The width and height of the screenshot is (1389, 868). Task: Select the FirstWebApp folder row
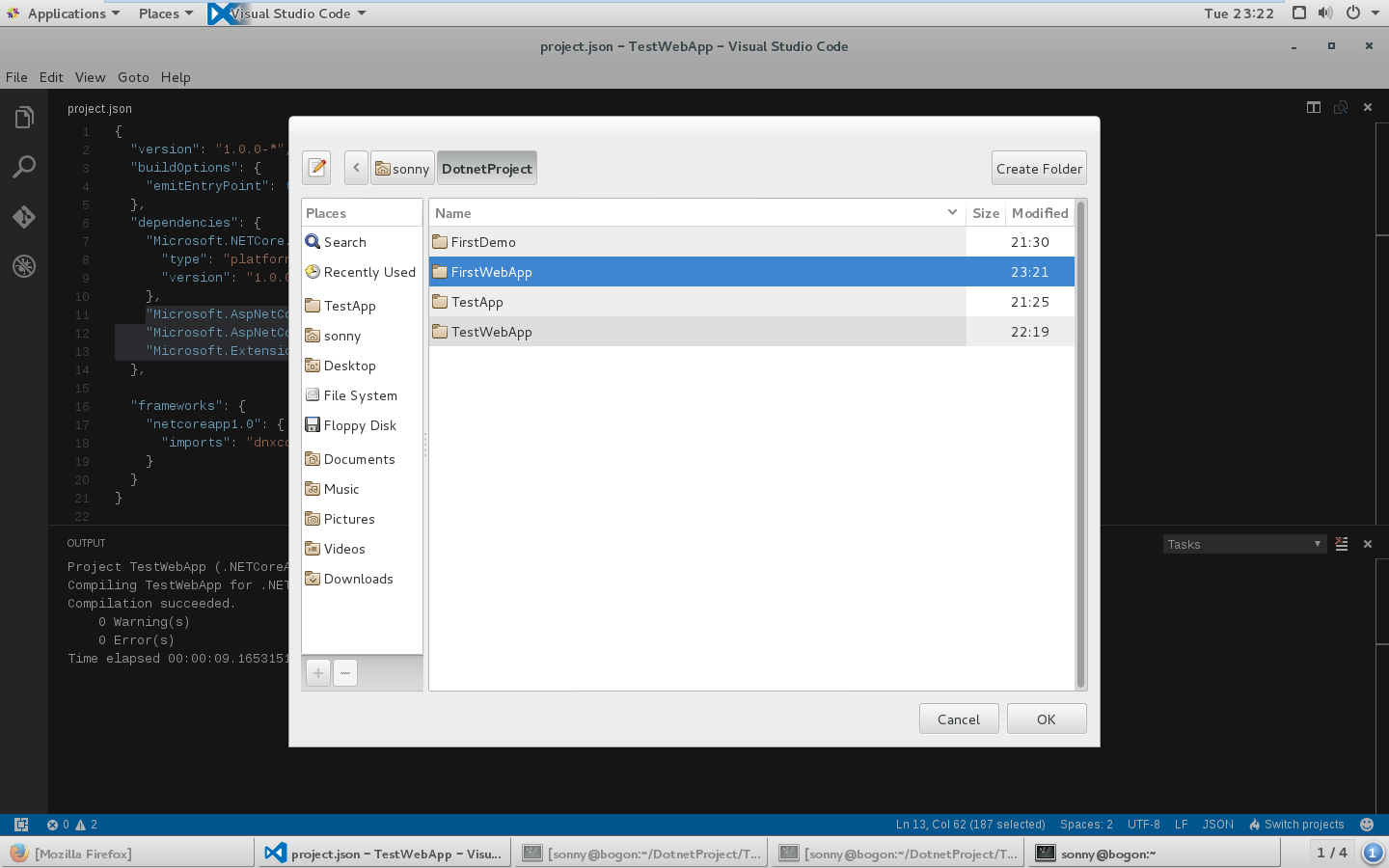(751, 272)
